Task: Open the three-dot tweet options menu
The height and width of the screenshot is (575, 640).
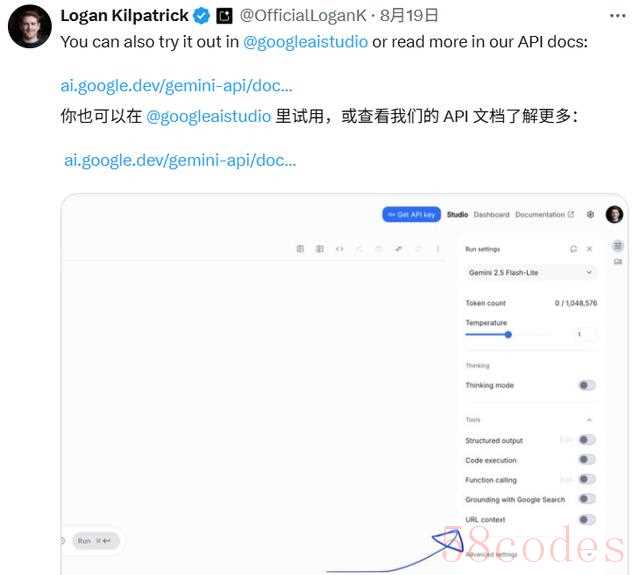Action: (618, 16)
